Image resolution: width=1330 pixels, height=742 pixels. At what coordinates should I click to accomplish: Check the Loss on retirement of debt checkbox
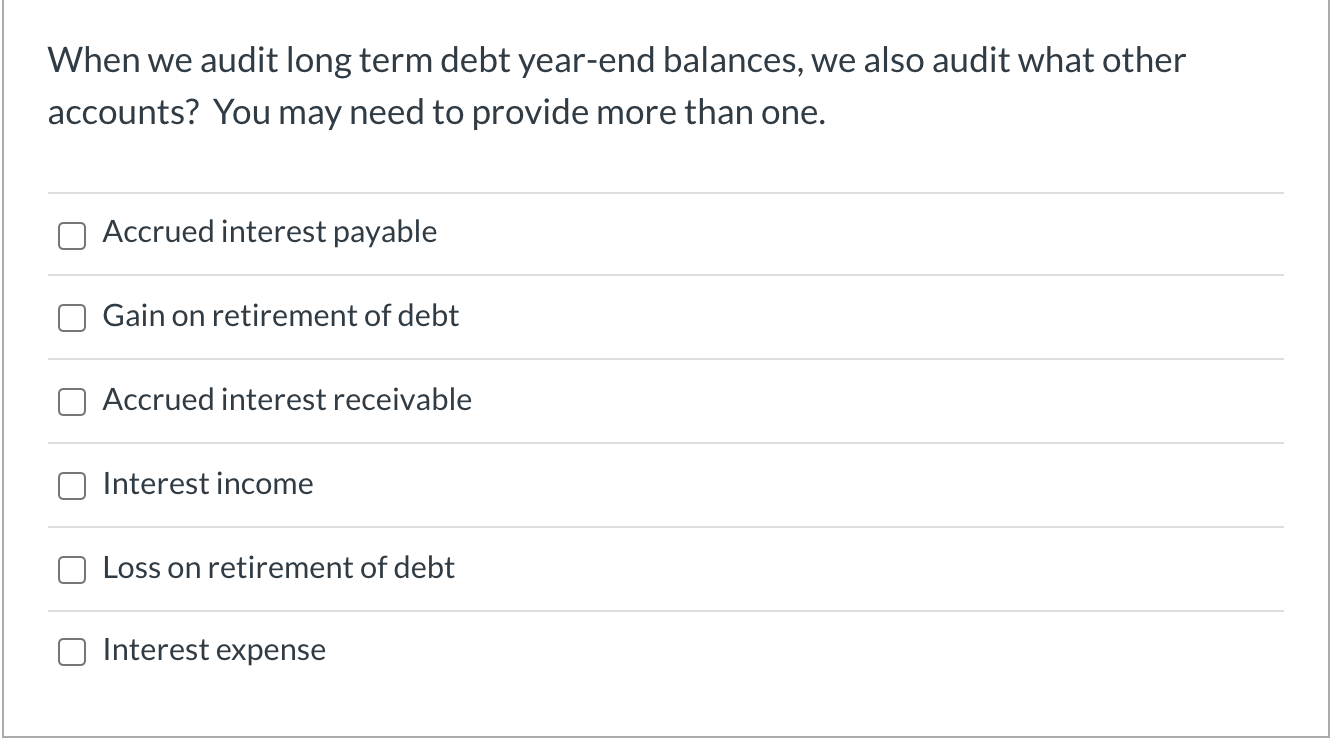tap(71, 570)
